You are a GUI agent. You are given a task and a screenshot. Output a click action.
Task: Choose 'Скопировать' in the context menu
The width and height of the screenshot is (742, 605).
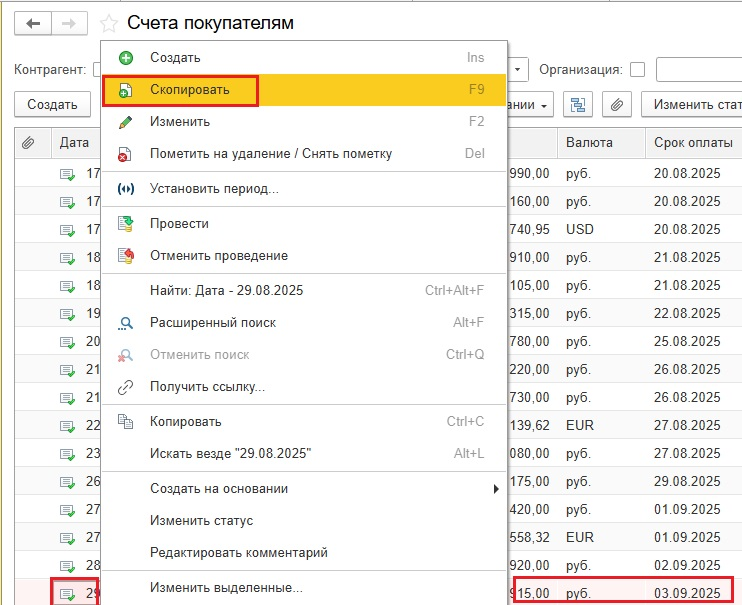[304, 89]
